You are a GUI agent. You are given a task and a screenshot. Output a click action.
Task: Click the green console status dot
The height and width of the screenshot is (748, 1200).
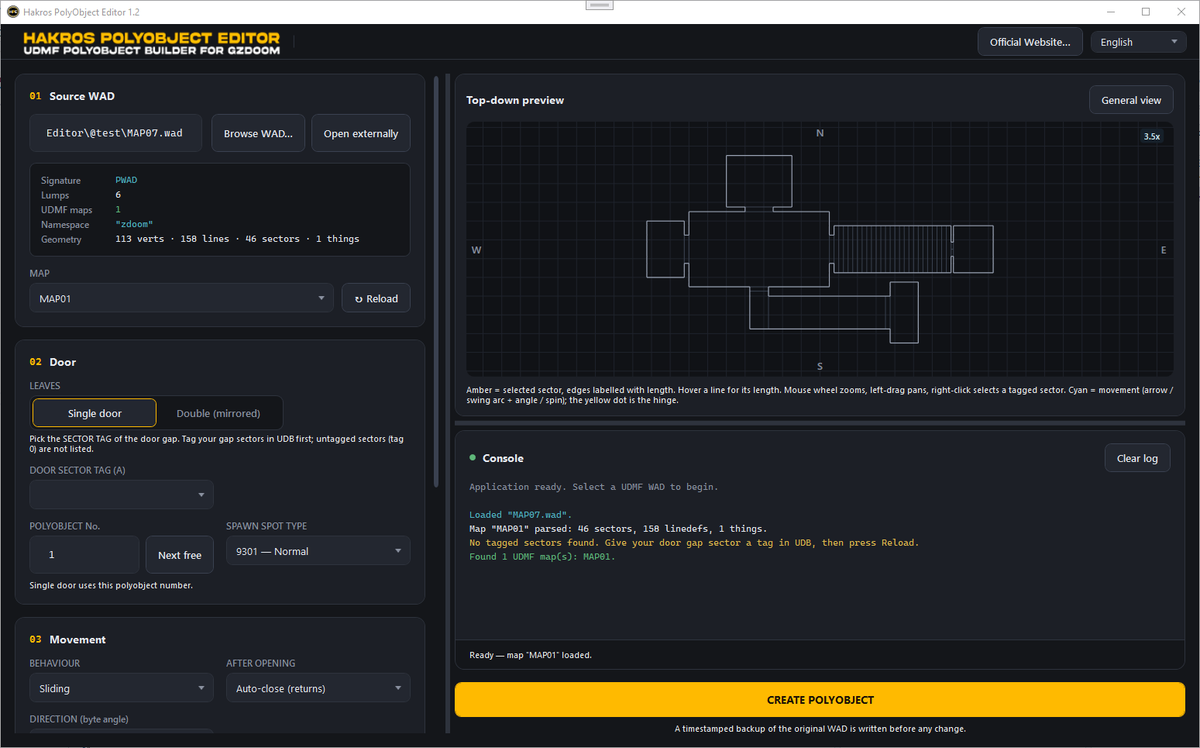pos(472,458)
